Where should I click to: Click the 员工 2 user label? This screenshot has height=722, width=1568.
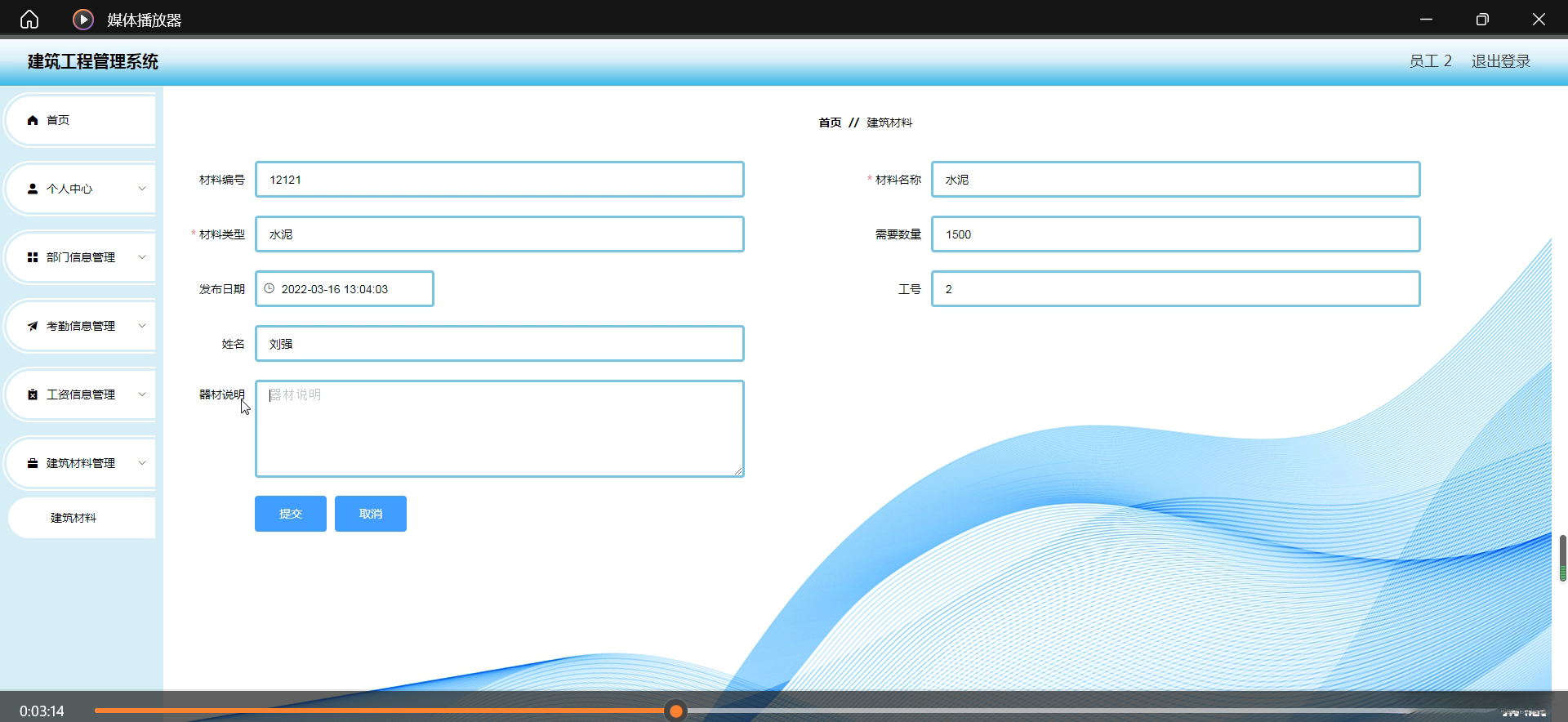[1431, 61]
